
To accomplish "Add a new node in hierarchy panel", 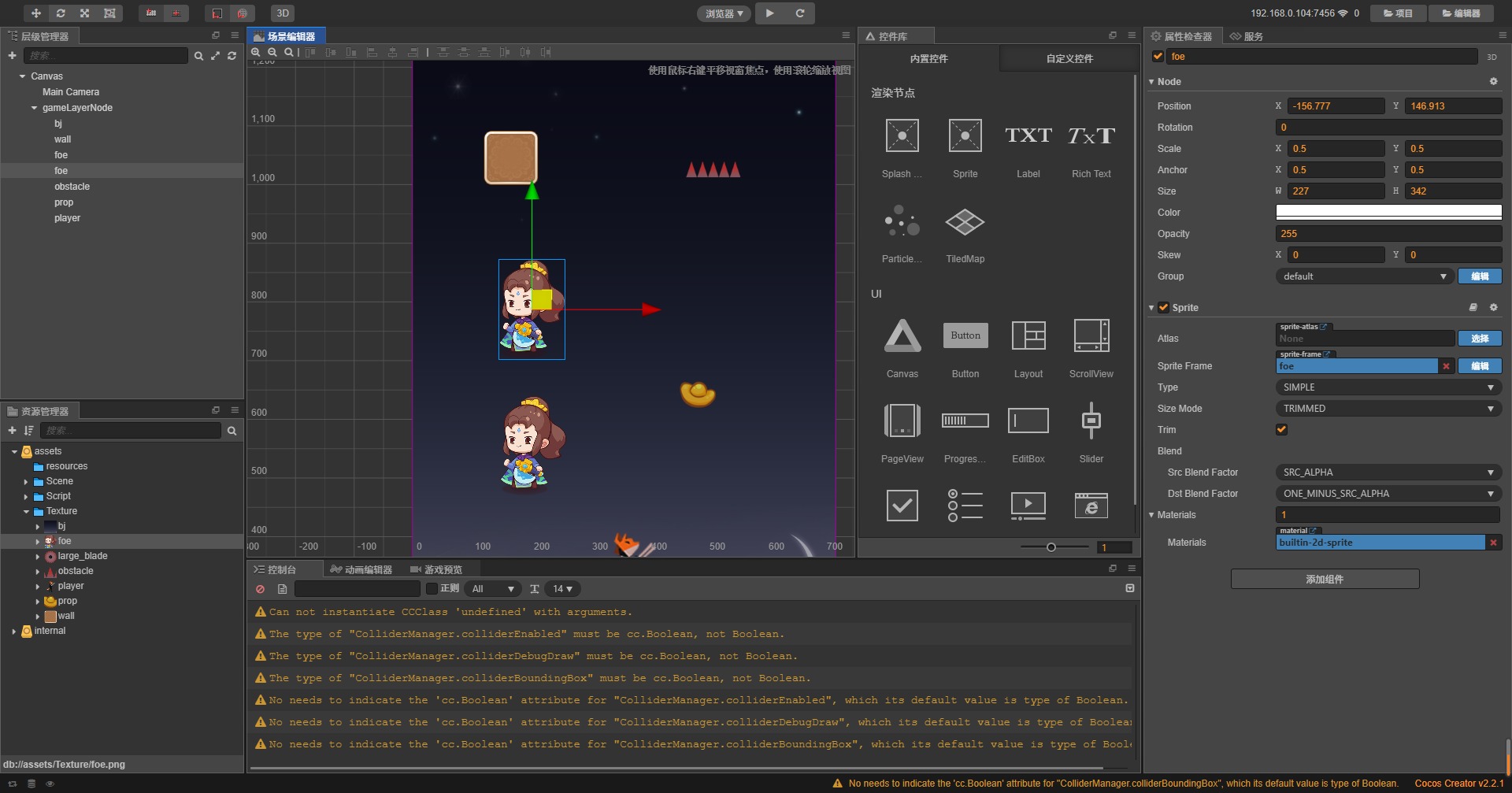I will click(12, 56).
